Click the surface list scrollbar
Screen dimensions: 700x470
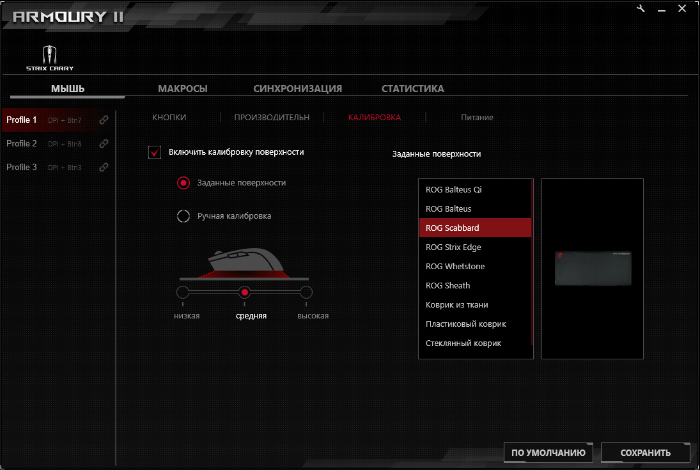tap(532, 262)
